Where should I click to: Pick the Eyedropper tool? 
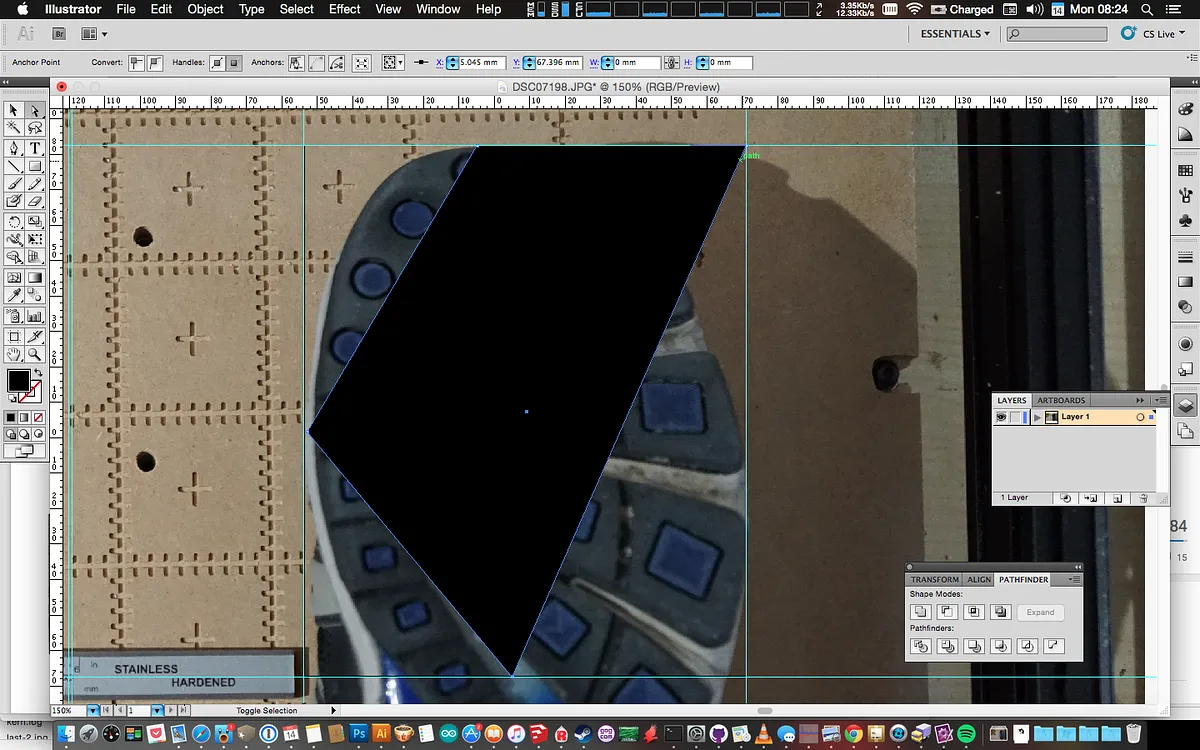(14, 296)
